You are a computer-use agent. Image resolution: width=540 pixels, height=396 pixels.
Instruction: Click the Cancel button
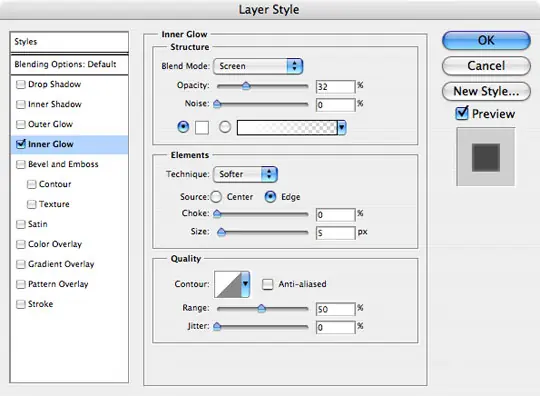click(x=486, y=66)
